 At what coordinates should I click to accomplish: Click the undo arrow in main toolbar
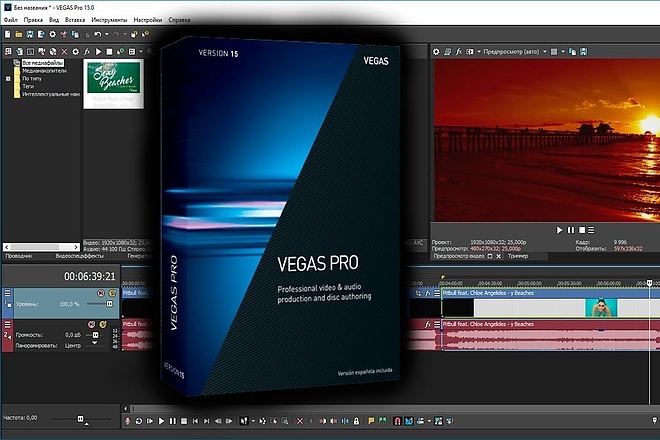pos(98,35)
